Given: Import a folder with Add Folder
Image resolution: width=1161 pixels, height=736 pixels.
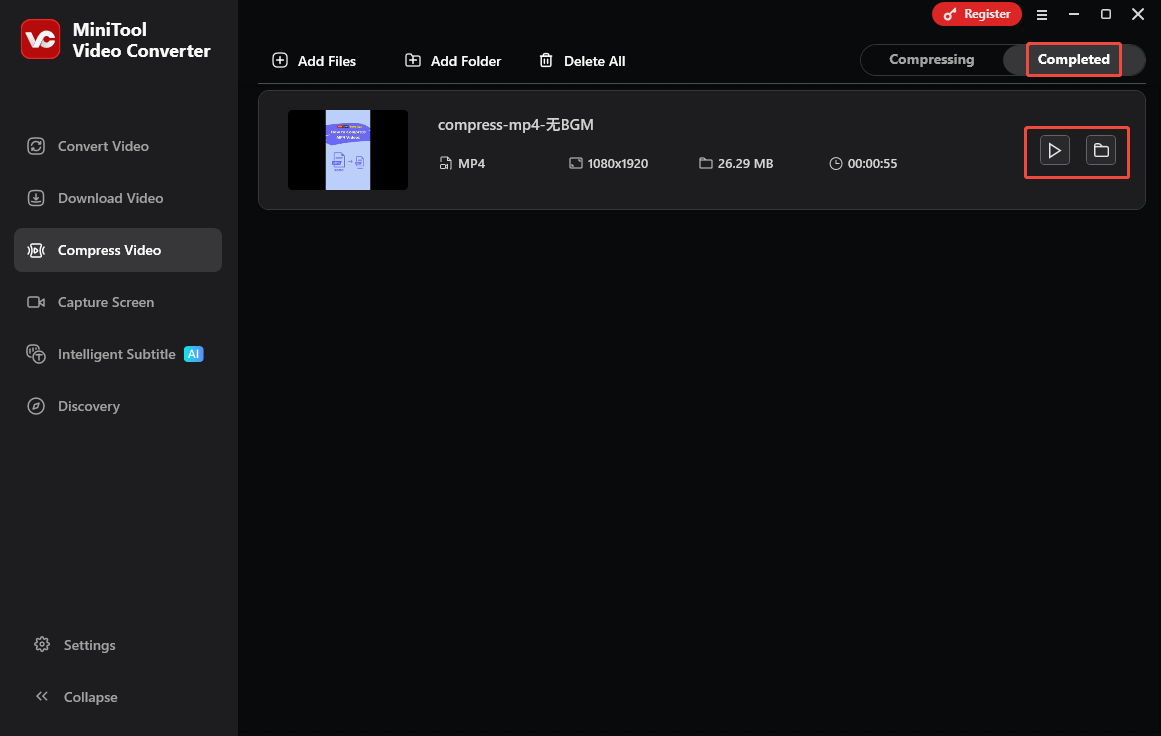Looking at the screenshot, I should point(452,61).
